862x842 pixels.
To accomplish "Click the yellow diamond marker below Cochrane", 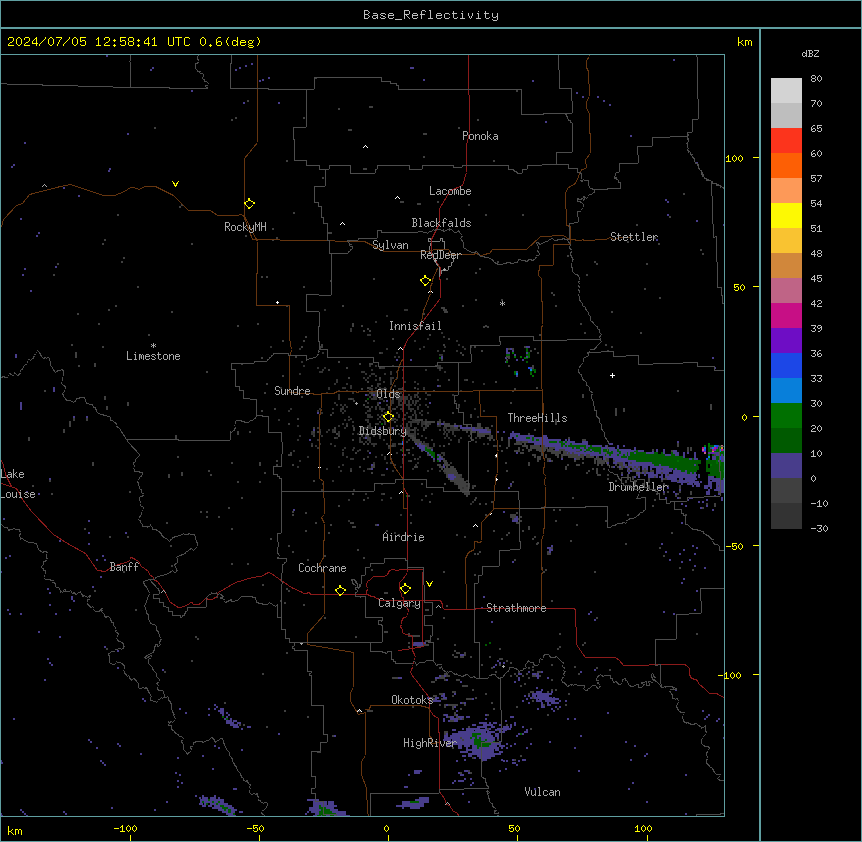I will click(x=340, y=590).
